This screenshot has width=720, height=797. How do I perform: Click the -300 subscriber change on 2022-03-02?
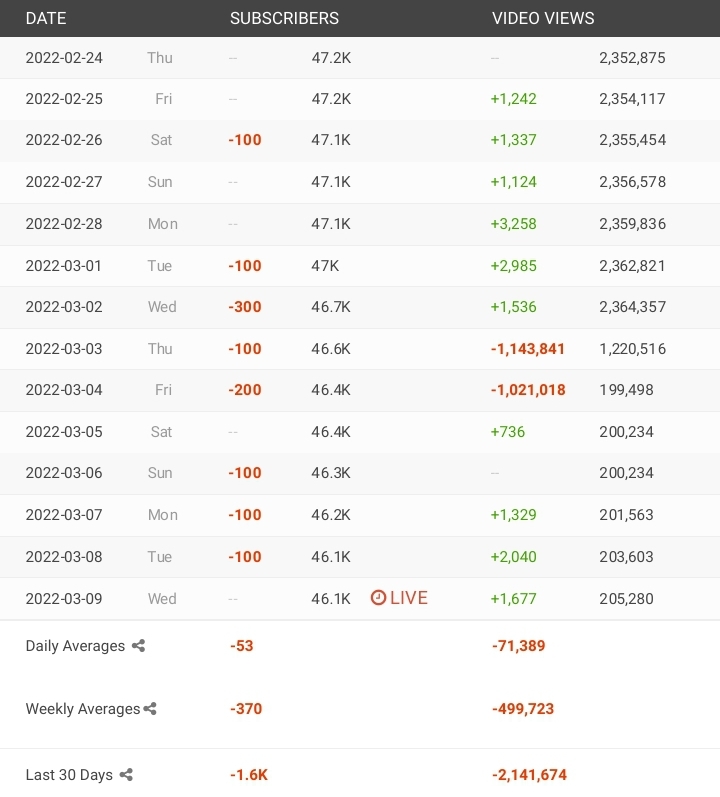pyautogui.click(x=245, y=307)
